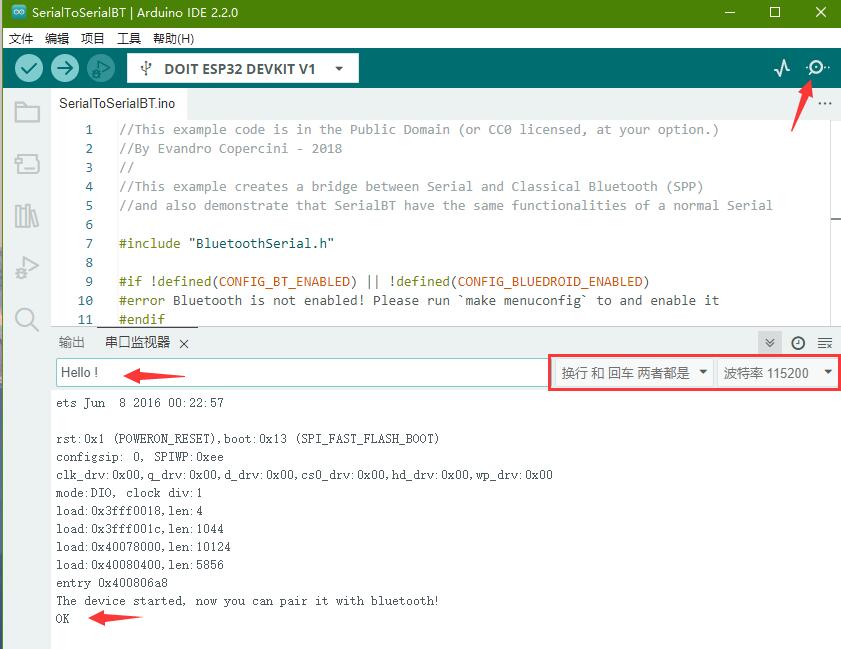Screen dimensions: 841x649
Task: Select the 串口监视器 tab
Action: click(x=137, y=342)
